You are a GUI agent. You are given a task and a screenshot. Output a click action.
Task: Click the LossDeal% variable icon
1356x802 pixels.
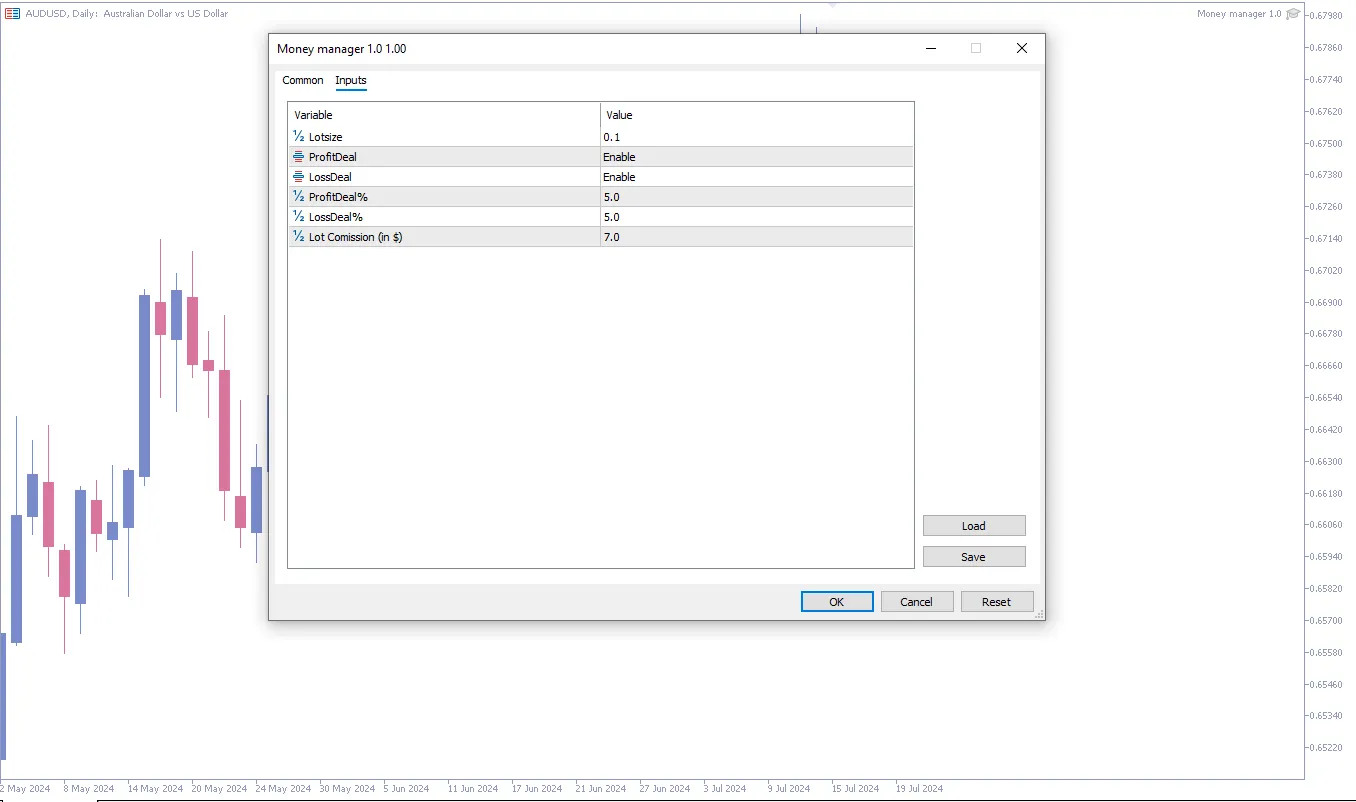click(298, 217)
